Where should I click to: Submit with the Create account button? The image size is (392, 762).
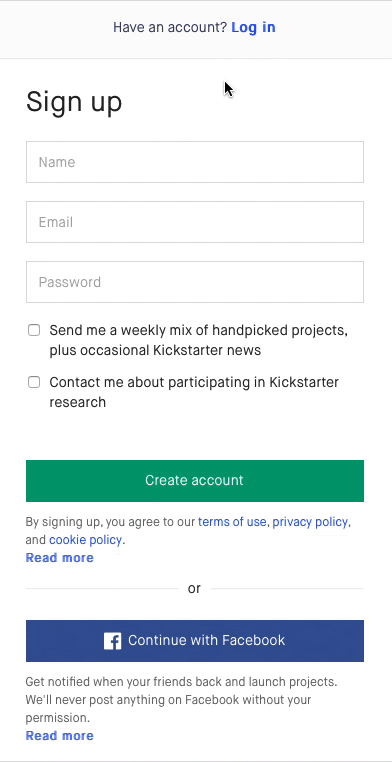tap(195, 481)
